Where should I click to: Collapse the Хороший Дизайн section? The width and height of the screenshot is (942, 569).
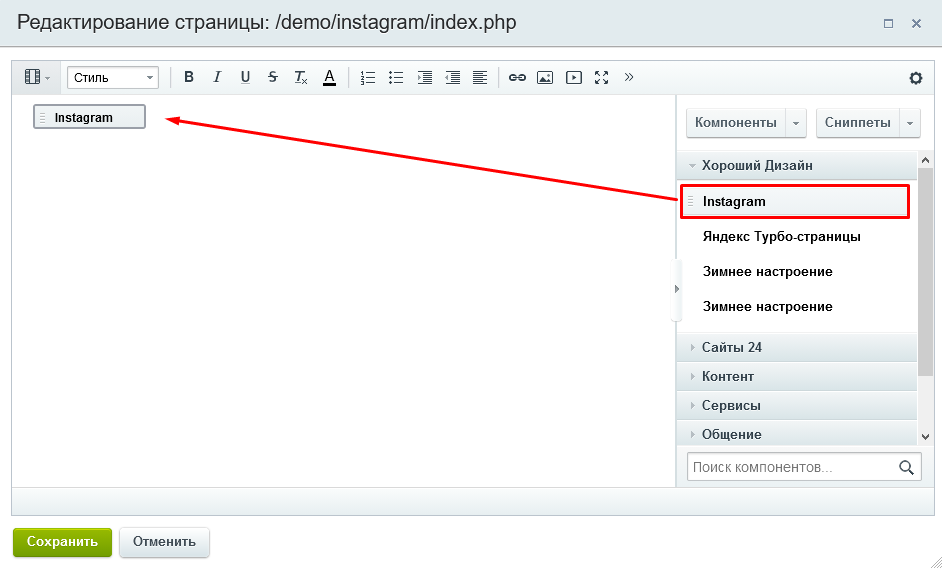(x=756, y=165)
